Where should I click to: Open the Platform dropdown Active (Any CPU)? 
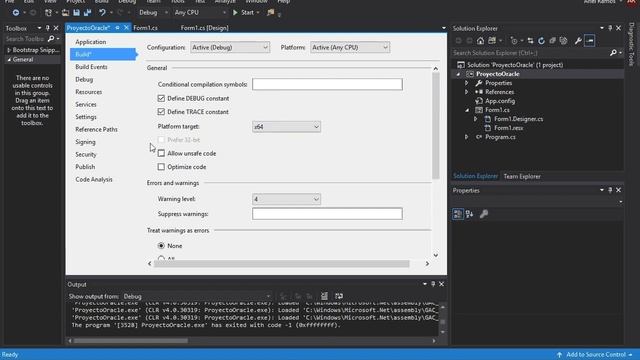(350, 47)
